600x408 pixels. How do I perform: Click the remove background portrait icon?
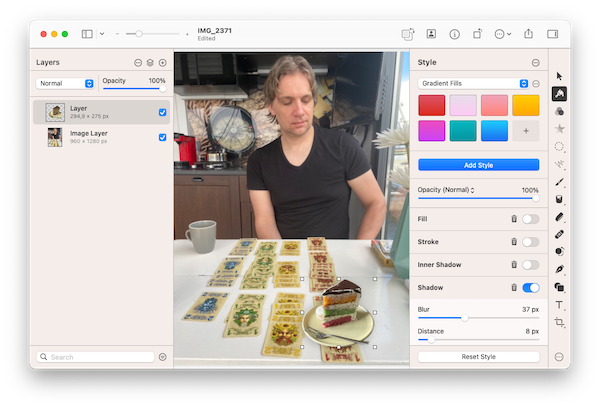(431, 34)
